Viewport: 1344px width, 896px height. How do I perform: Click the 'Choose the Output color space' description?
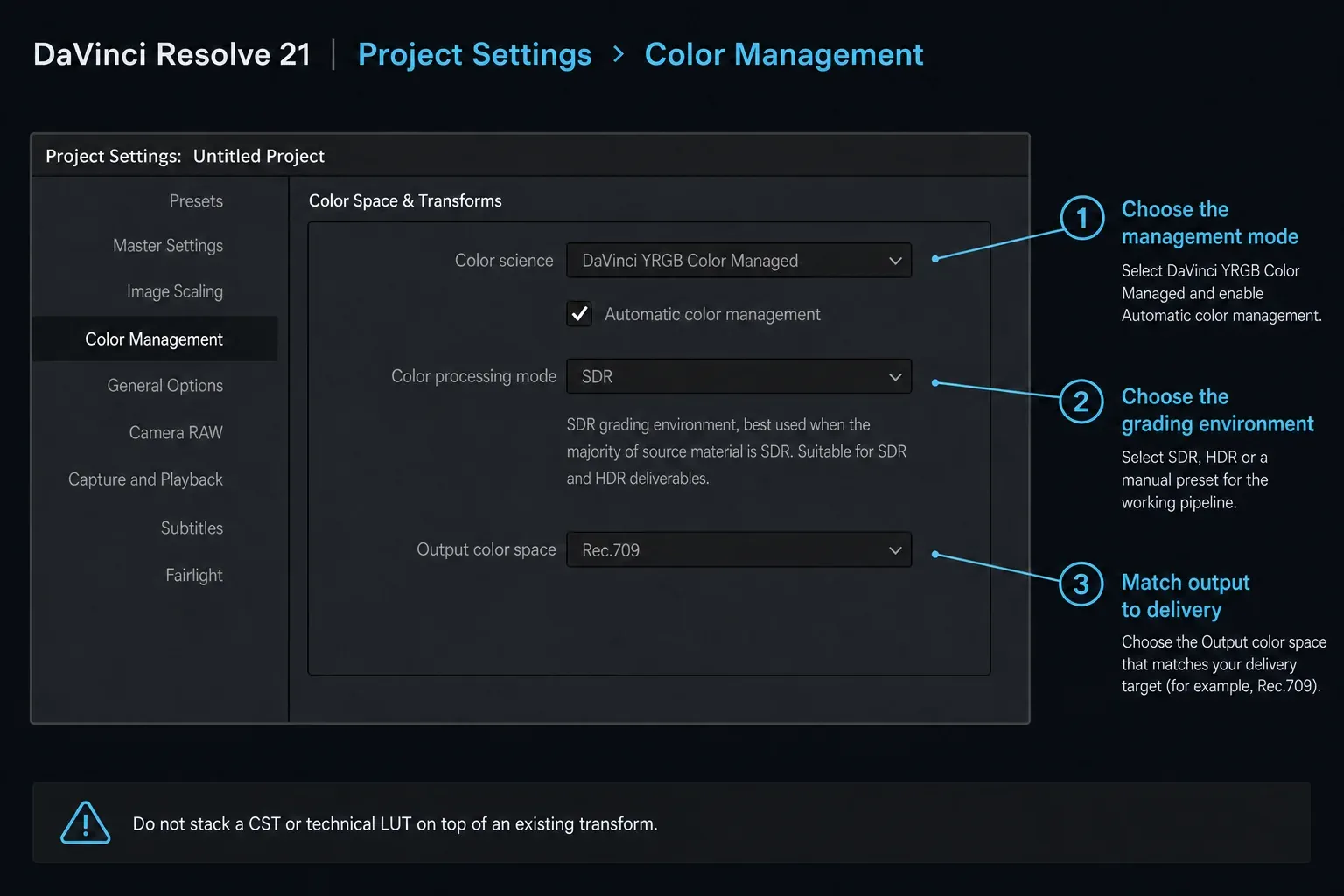click(x=1224, y=664)
